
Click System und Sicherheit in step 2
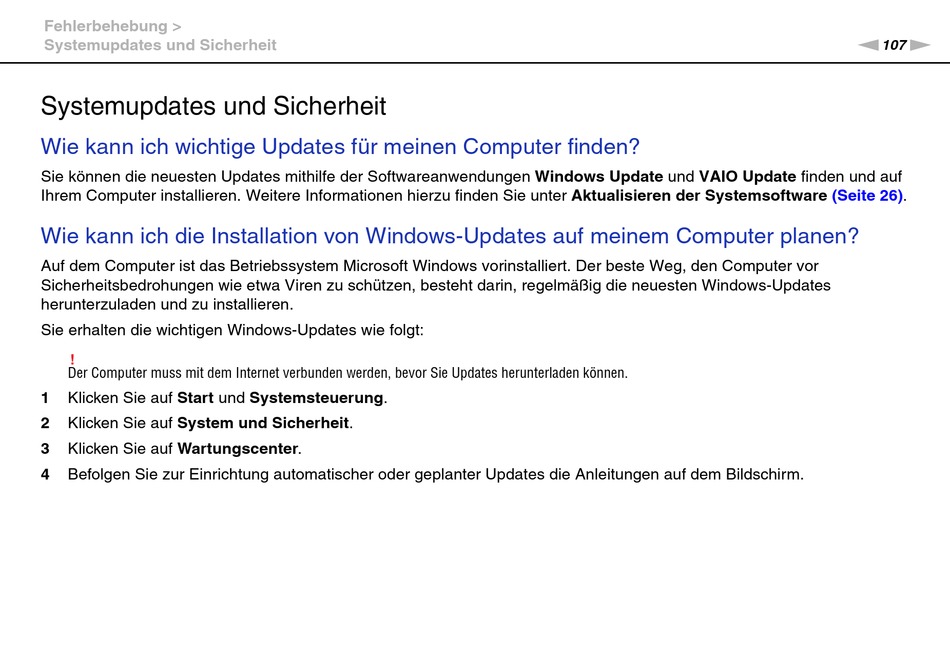263,423
